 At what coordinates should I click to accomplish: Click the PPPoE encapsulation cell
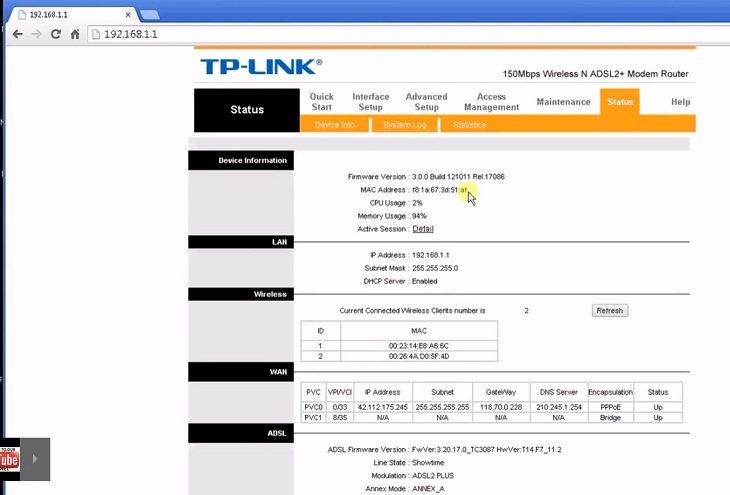610,407
